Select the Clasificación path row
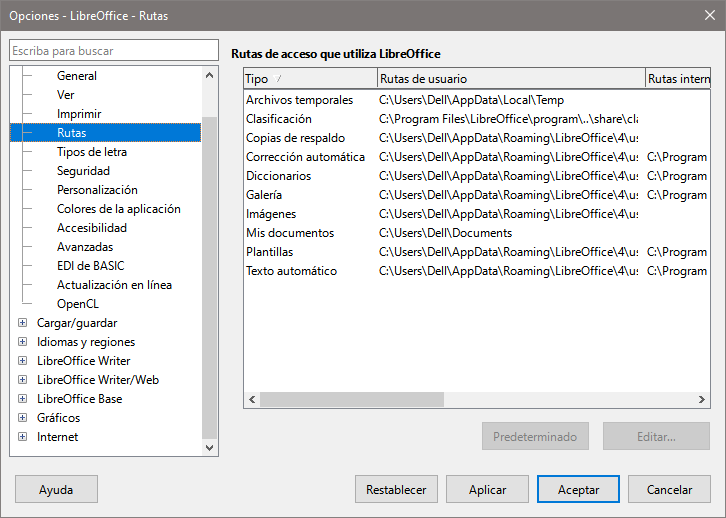The height and width of the screenshot is (518, 726). click(476, 119)
